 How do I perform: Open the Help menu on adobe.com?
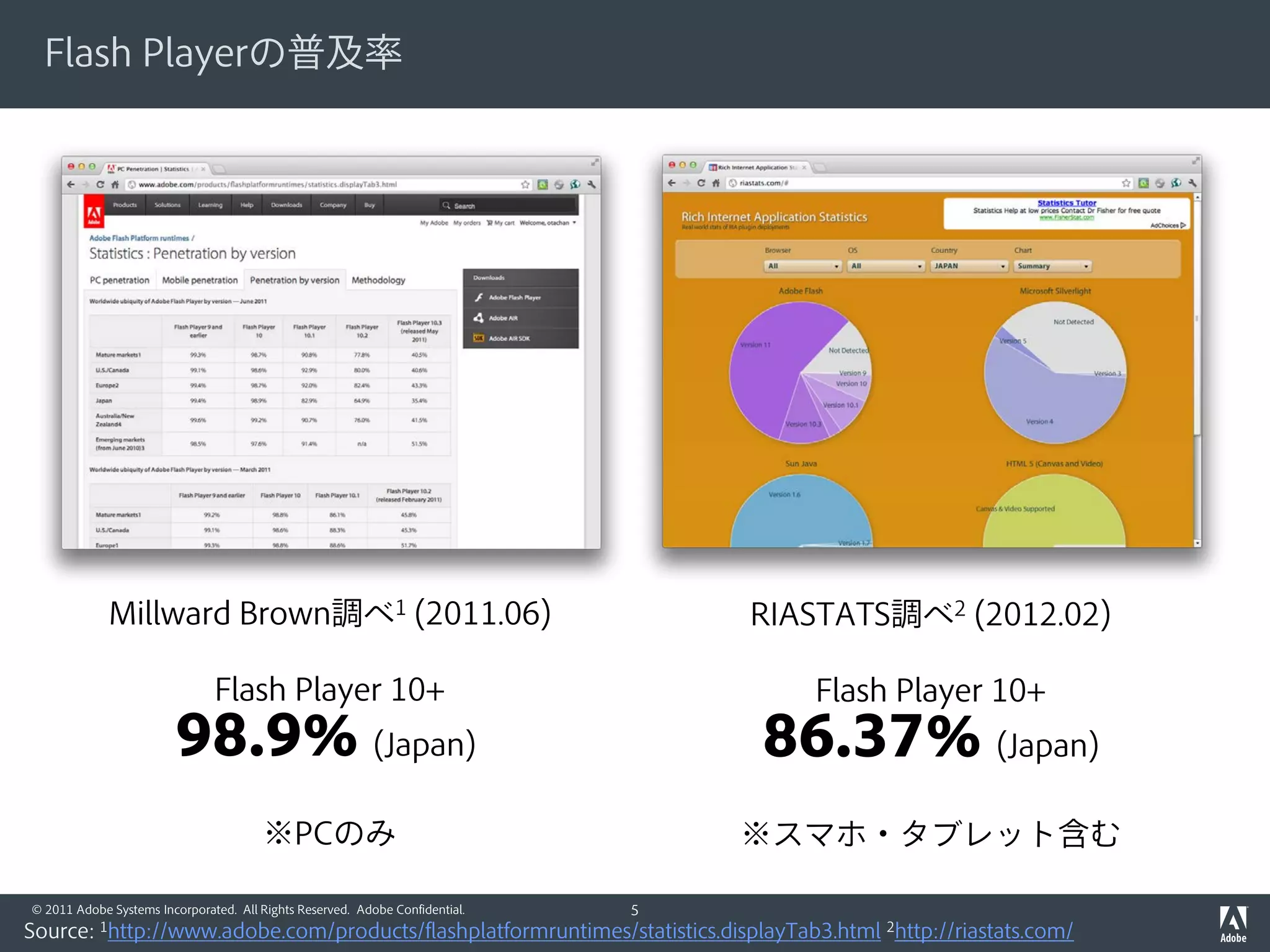coord(247,205)
